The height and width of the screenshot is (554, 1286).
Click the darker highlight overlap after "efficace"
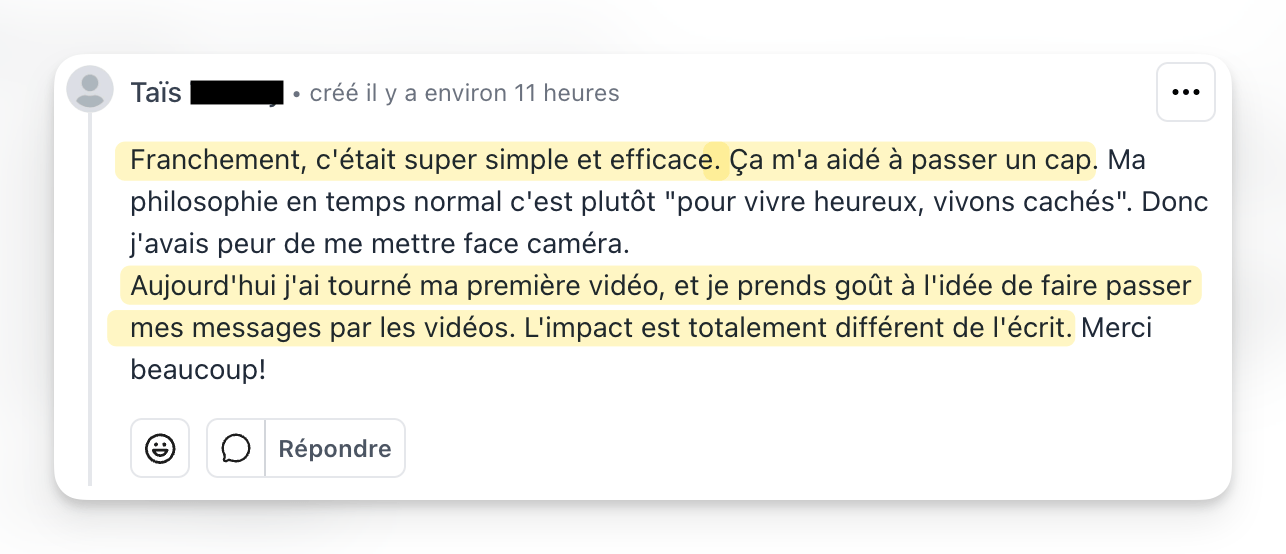[715, 160]
